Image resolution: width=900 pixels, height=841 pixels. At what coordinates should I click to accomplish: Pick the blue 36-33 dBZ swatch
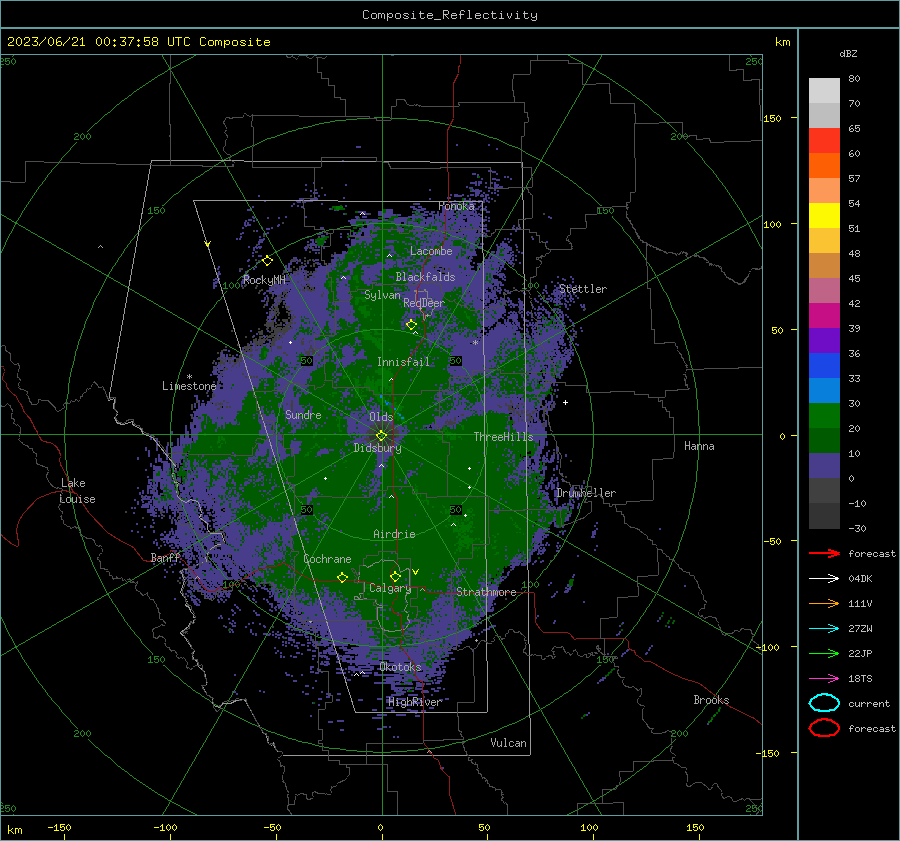[x=824, y=365]
